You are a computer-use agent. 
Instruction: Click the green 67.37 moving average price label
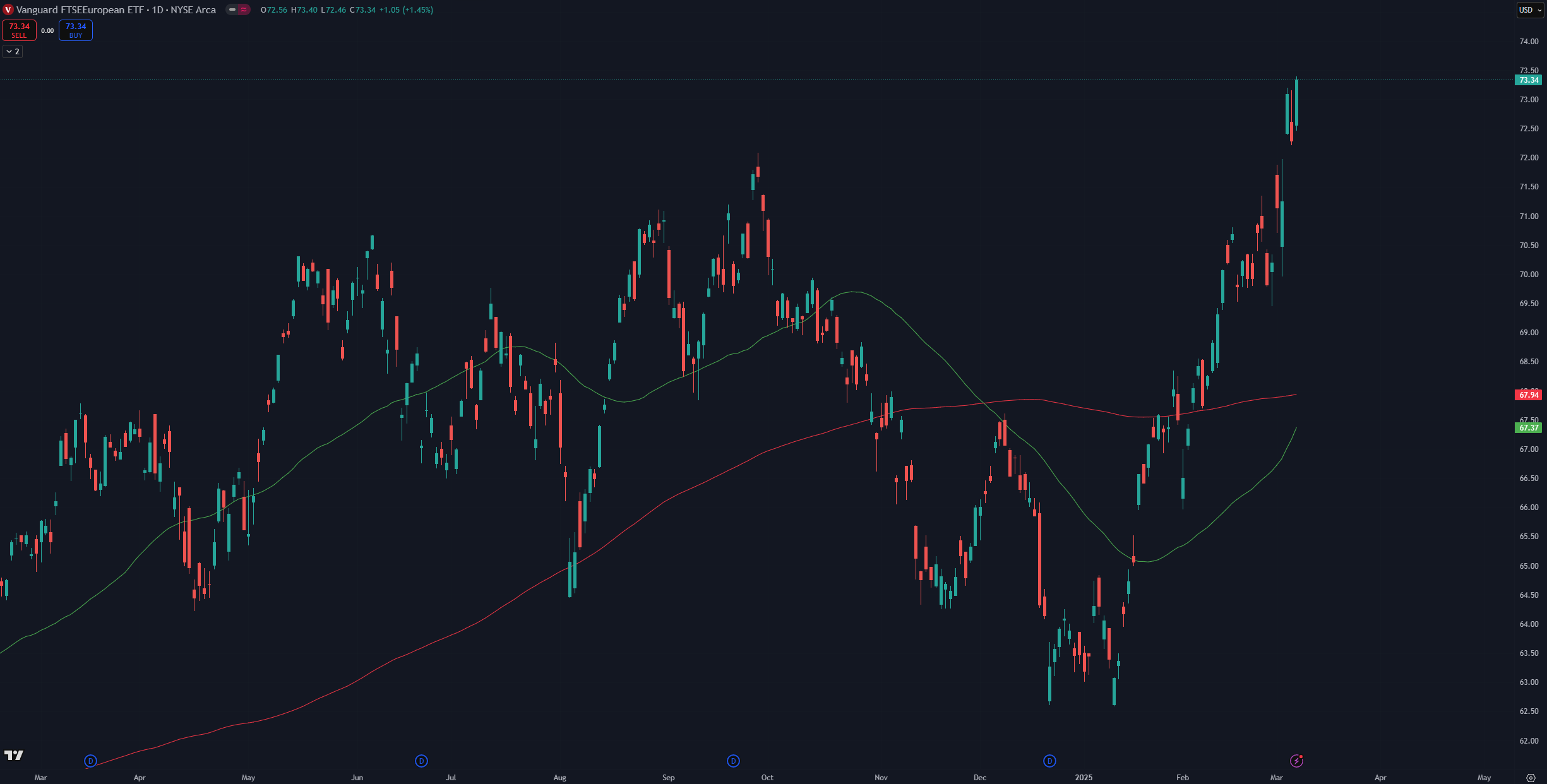click(1528, 427)
